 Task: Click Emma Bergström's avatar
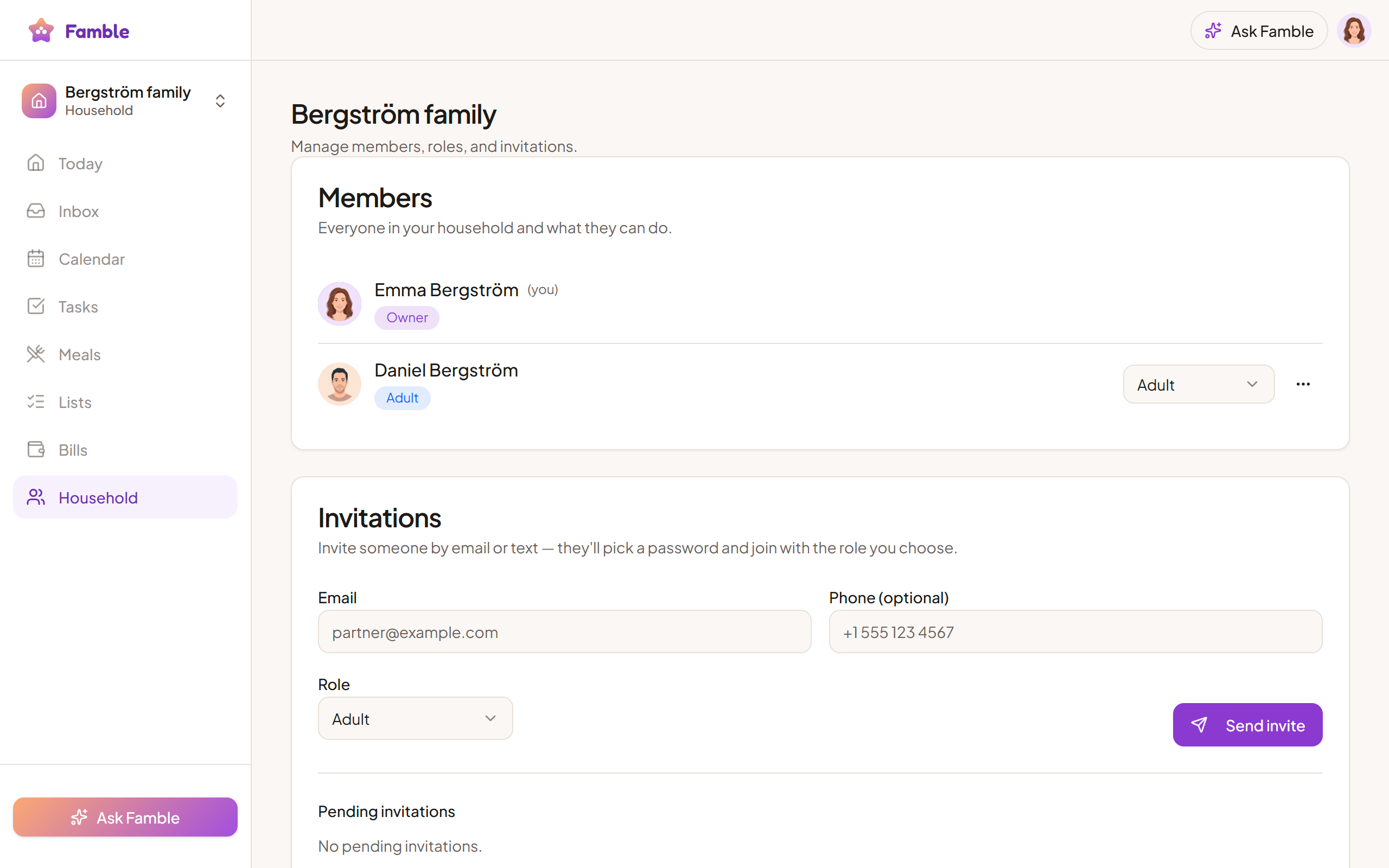(x=340, y=303)
